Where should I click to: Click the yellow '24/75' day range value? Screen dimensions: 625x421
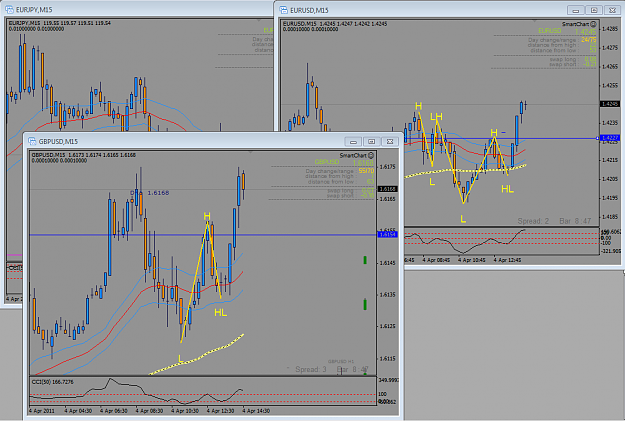589,40
